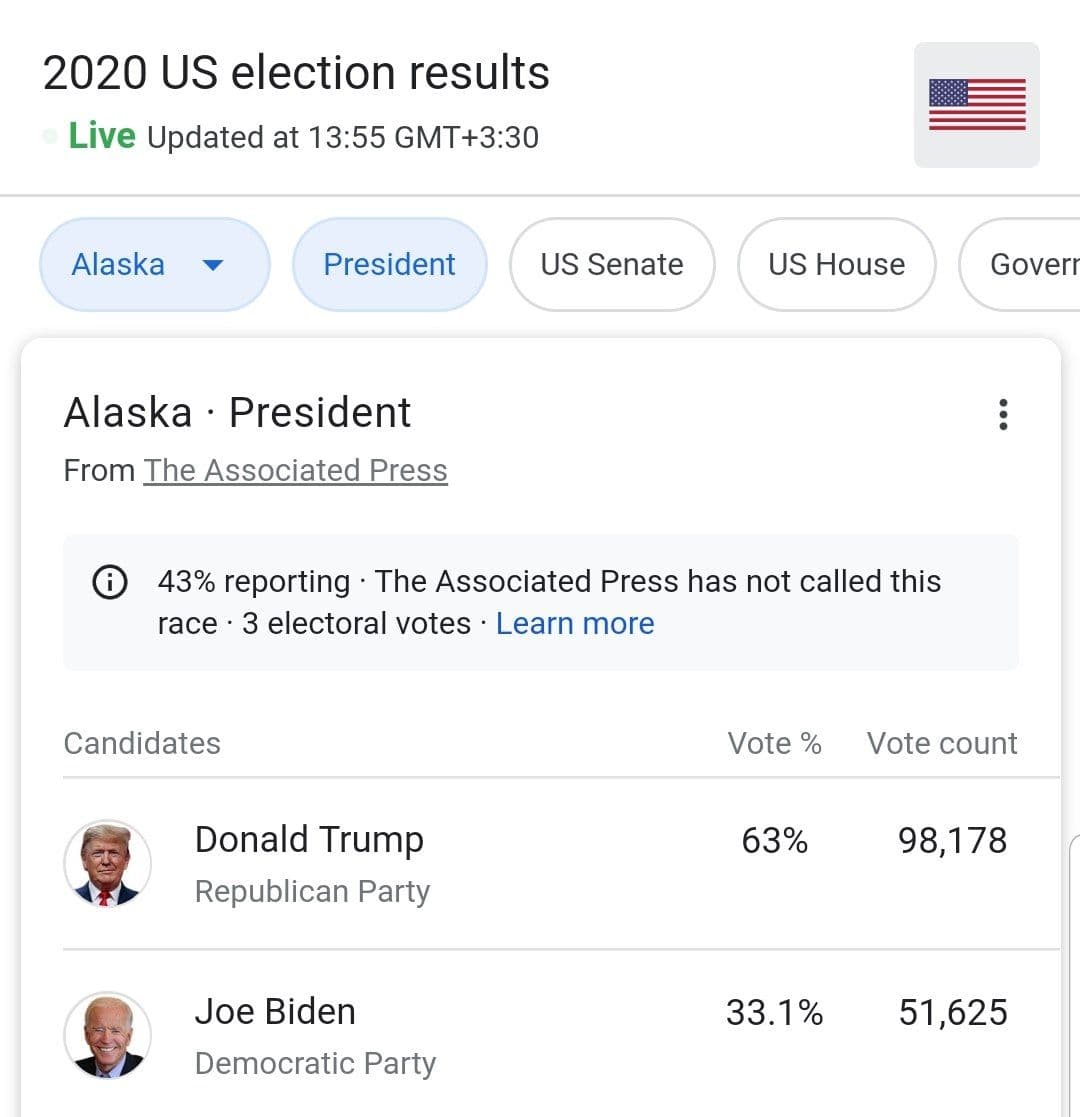Image resolution: width=1080 pixels, height=1117 pixels.
Task: Switch to the US Senate tab
Action: coord(612,265)
